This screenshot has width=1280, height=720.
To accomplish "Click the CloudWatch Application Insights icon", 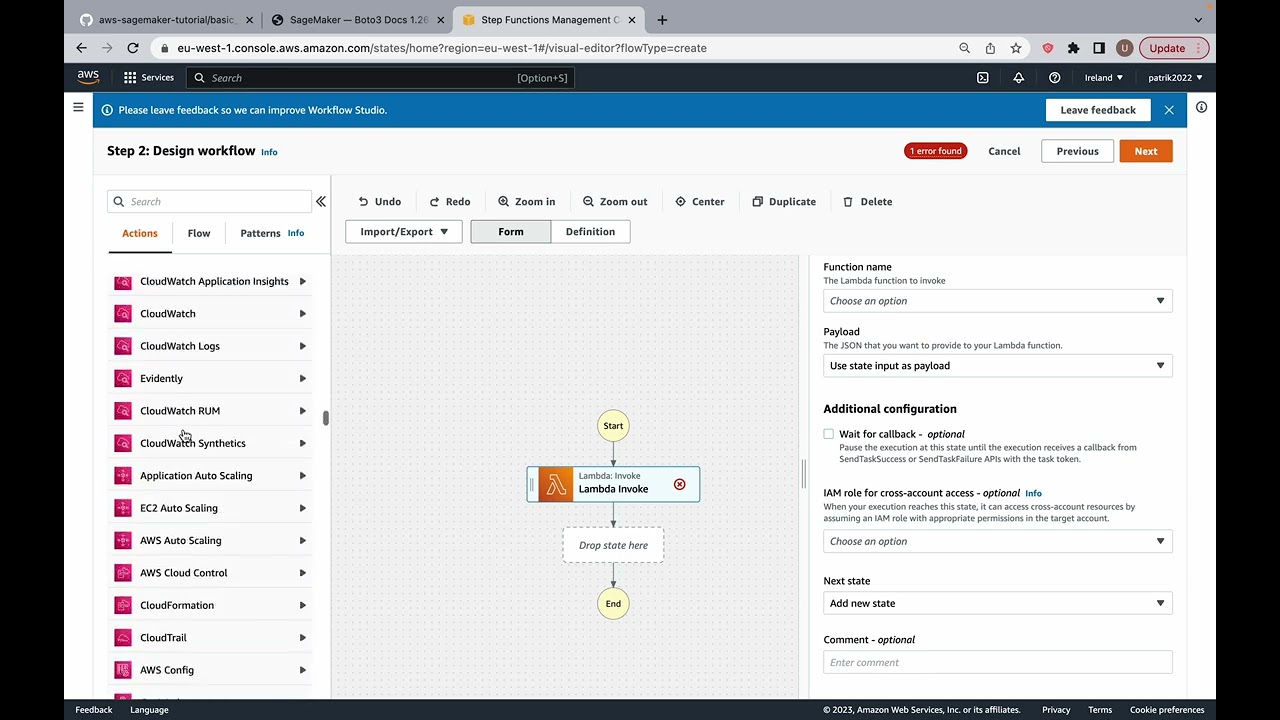I will click(x=123, y=281).
